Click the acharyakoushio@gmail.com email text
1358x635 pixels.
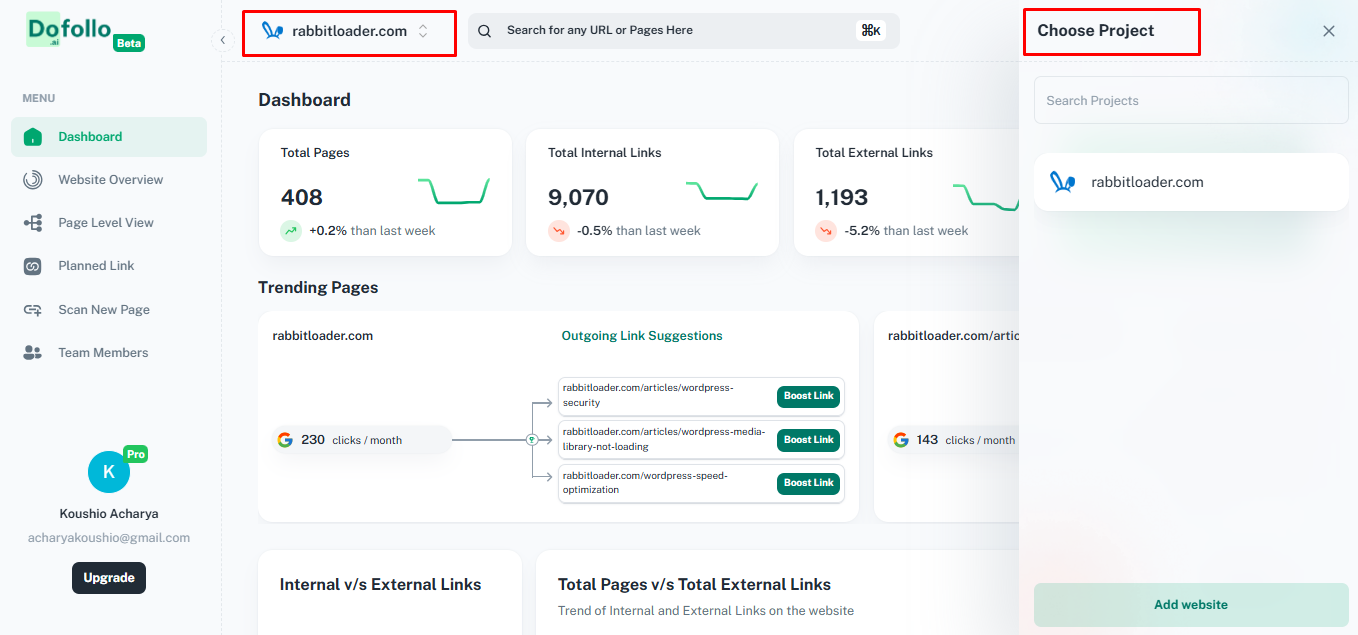tap(109, 538)
